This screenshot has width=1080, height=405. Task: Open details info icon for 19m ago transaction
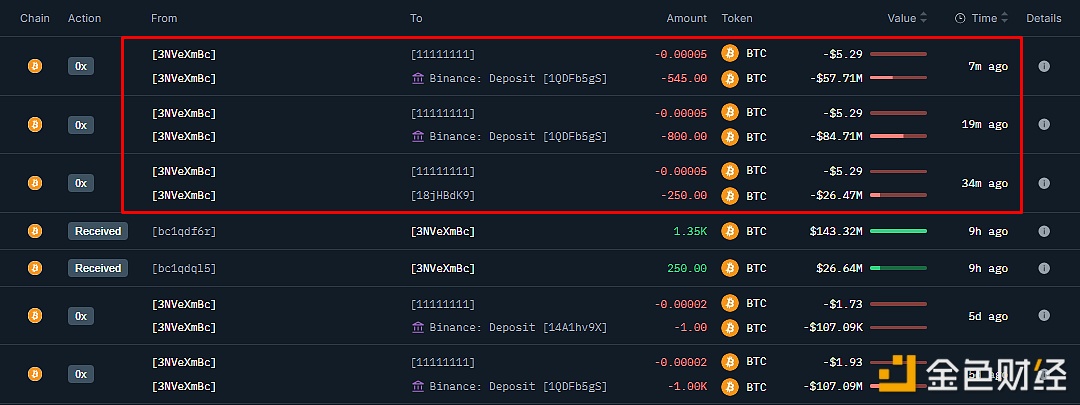tap(1043, 125)
